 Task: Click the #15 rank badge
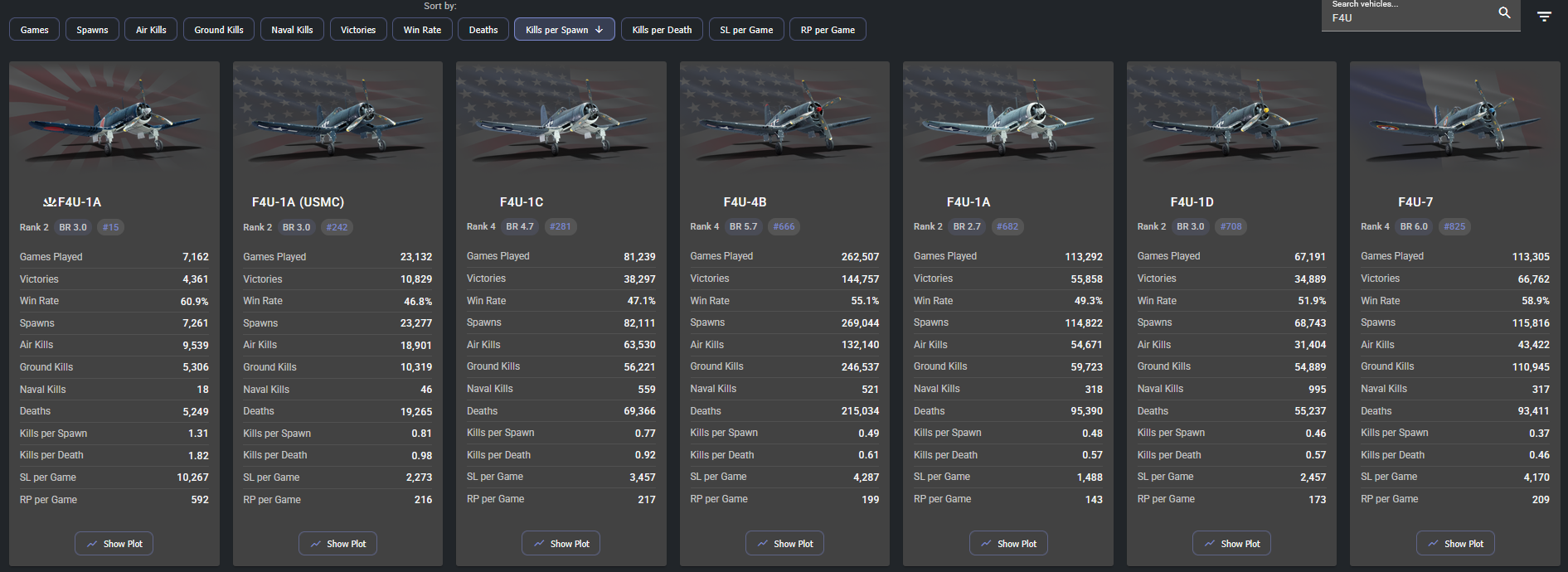coord(110,227)
